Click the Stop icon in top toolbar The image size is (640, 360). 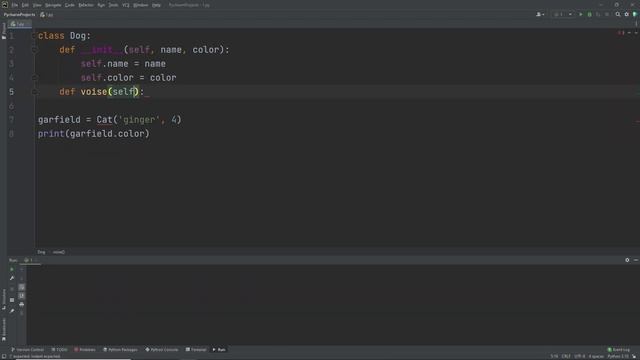pyautogui.click(x=607, y=15)
